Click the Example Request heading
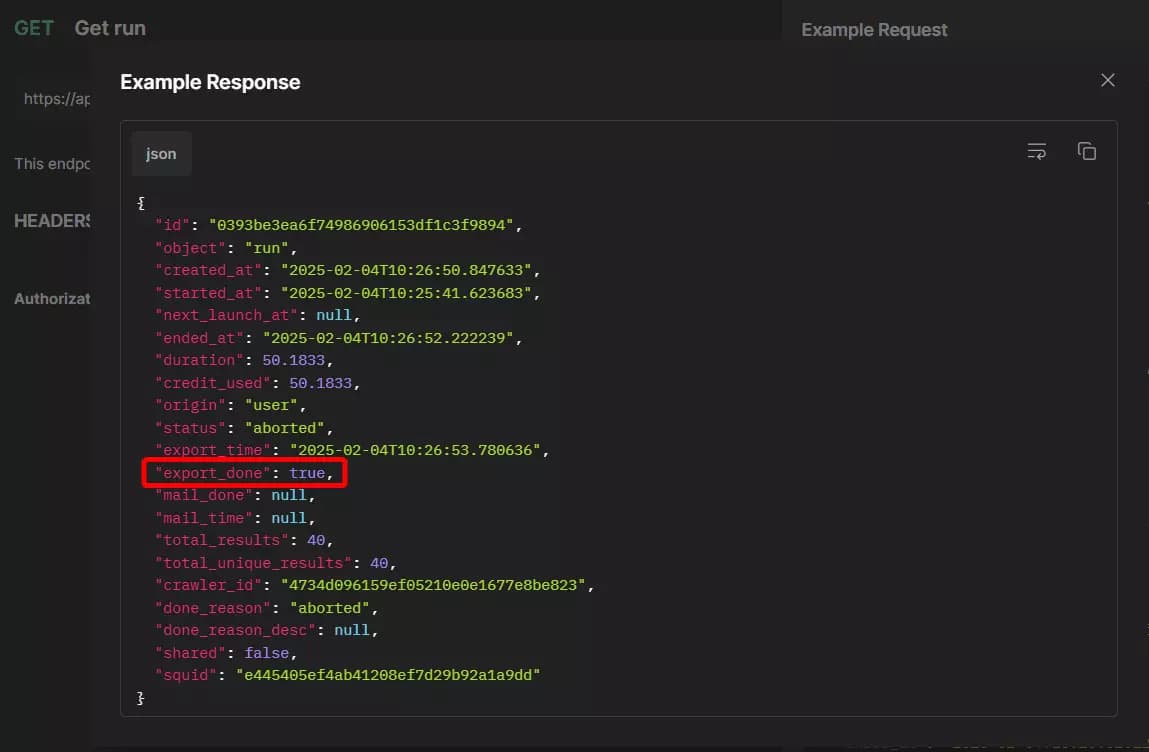1149x752 pixels. [874, 30]
